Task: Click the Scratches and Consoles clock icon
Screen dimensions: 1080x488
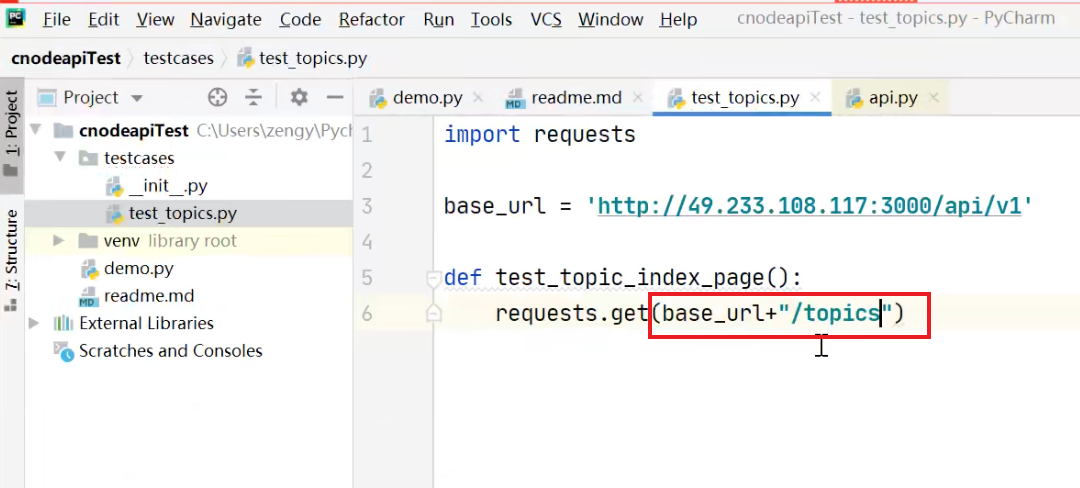Action: coord(63,351)
